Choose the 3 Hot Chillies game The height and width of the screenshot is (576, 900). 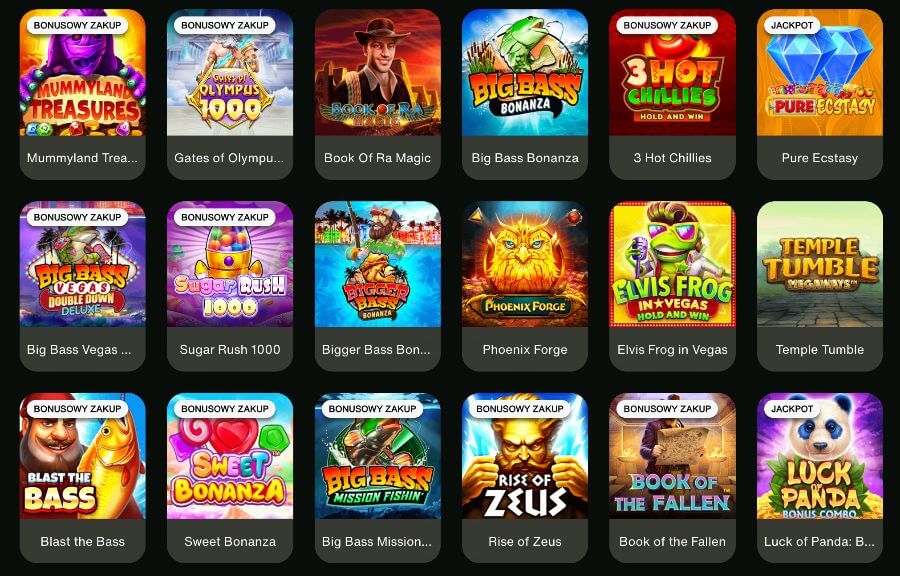[672, 94]
